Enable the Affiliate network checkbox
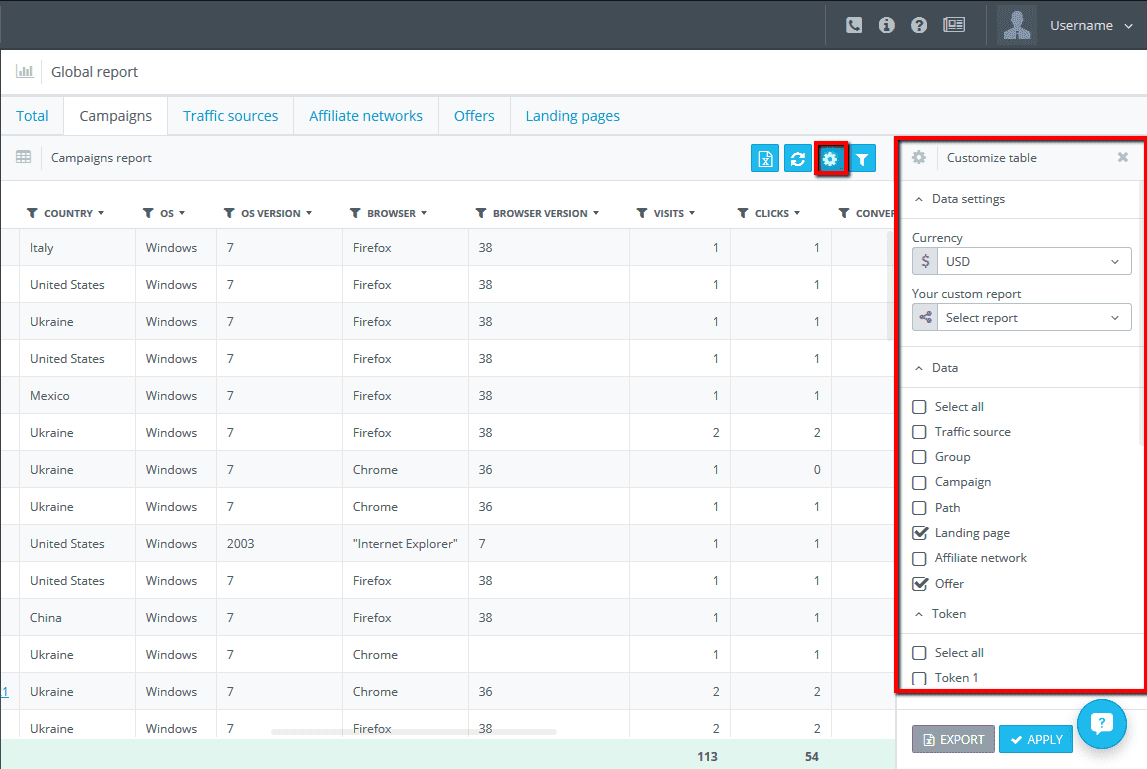The image size is (1147, 769). (920, 558)
